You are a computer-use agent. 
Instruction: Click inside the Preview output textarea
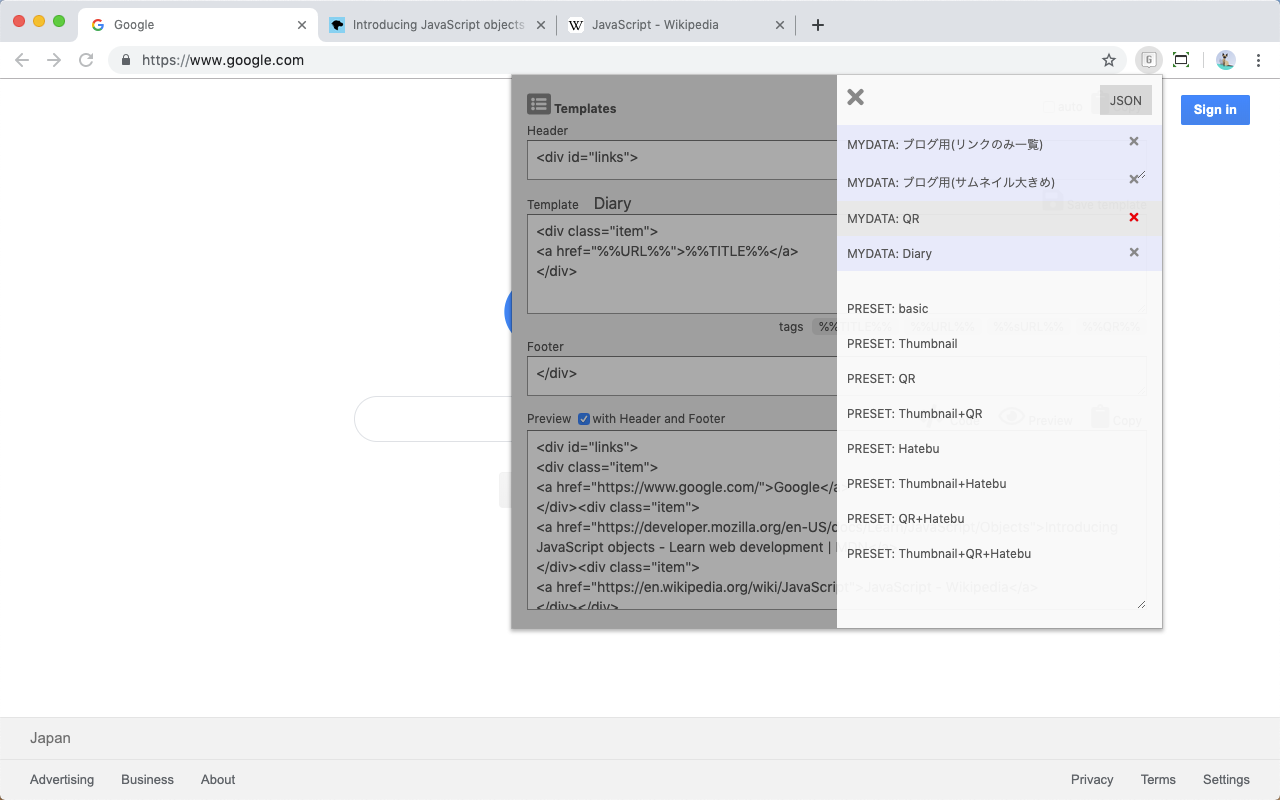coord(682,520)
